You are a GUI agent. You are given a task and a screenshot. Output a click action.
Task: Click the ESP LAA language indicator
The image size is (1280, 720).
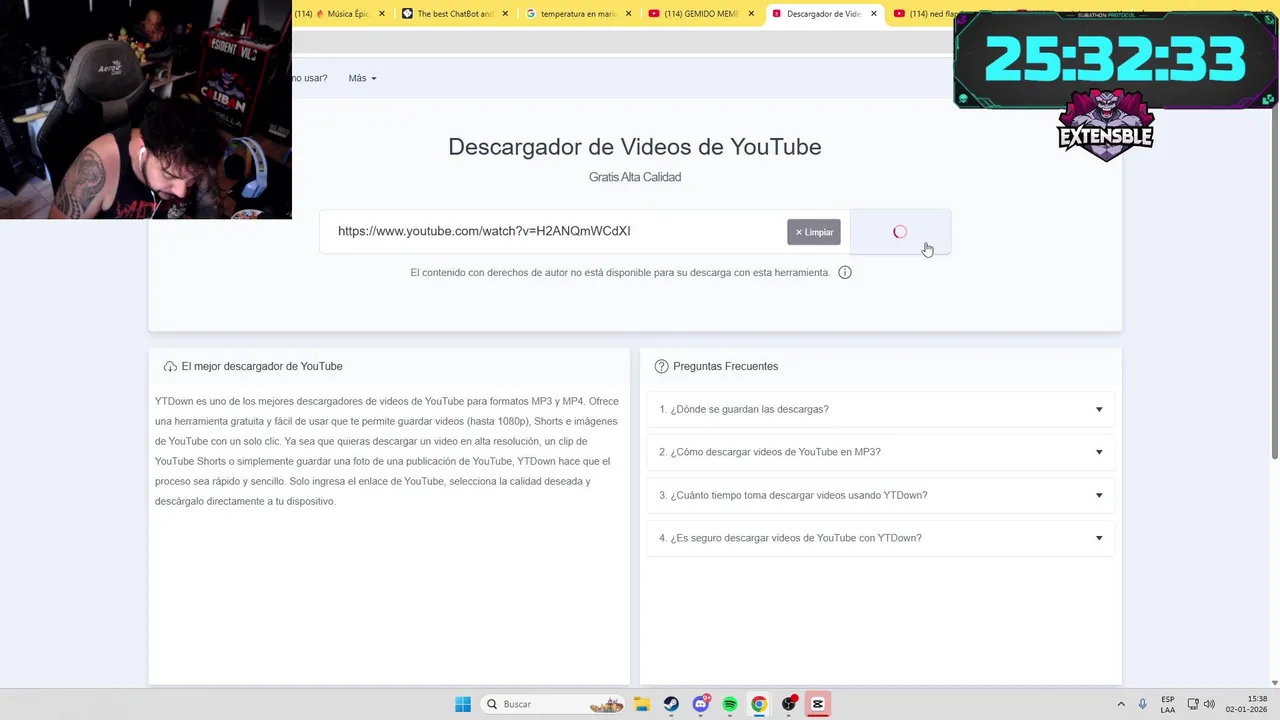tap(1168, 704)
